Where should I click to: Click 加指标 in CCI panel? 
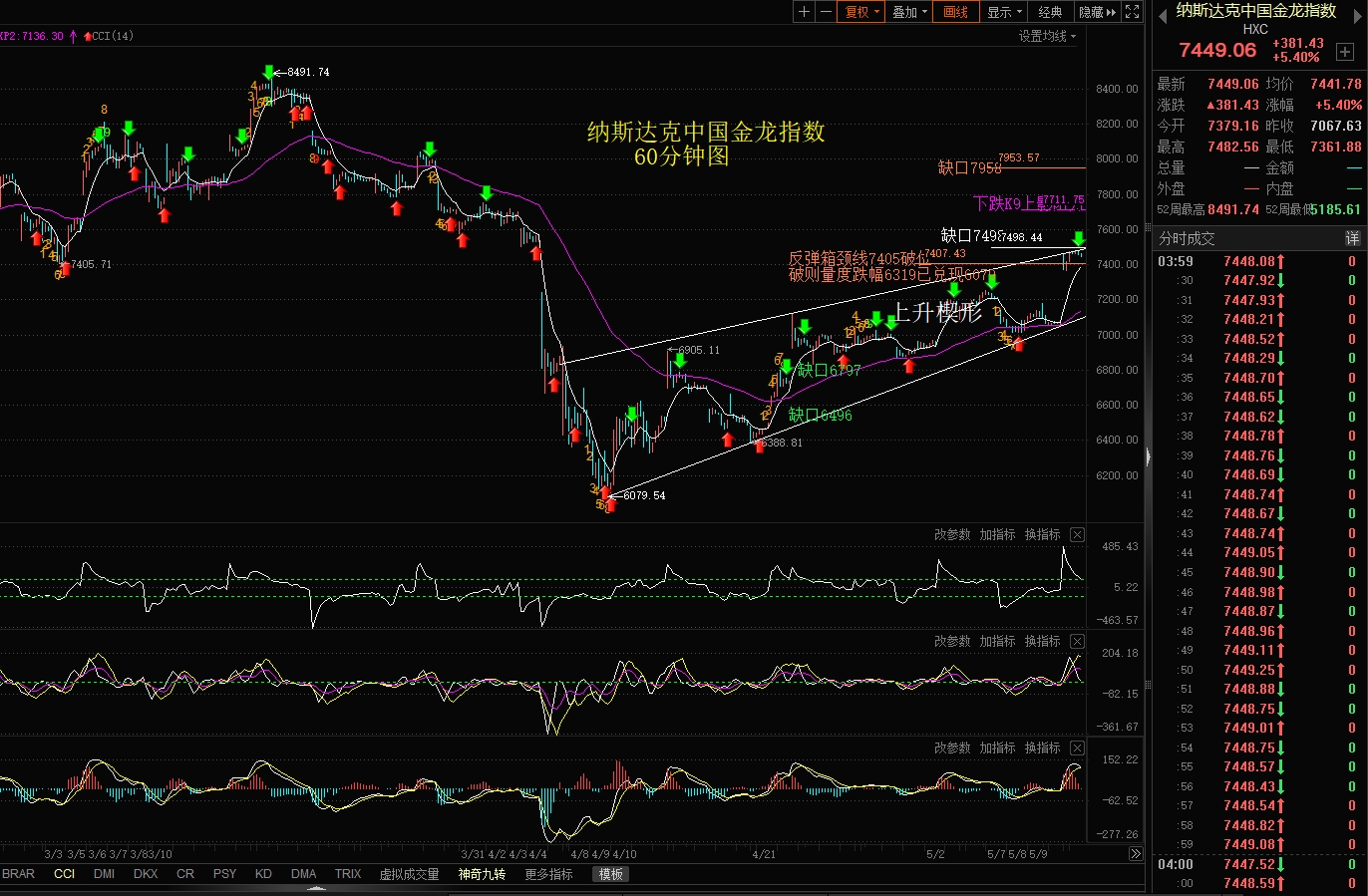tap(997, 535)
